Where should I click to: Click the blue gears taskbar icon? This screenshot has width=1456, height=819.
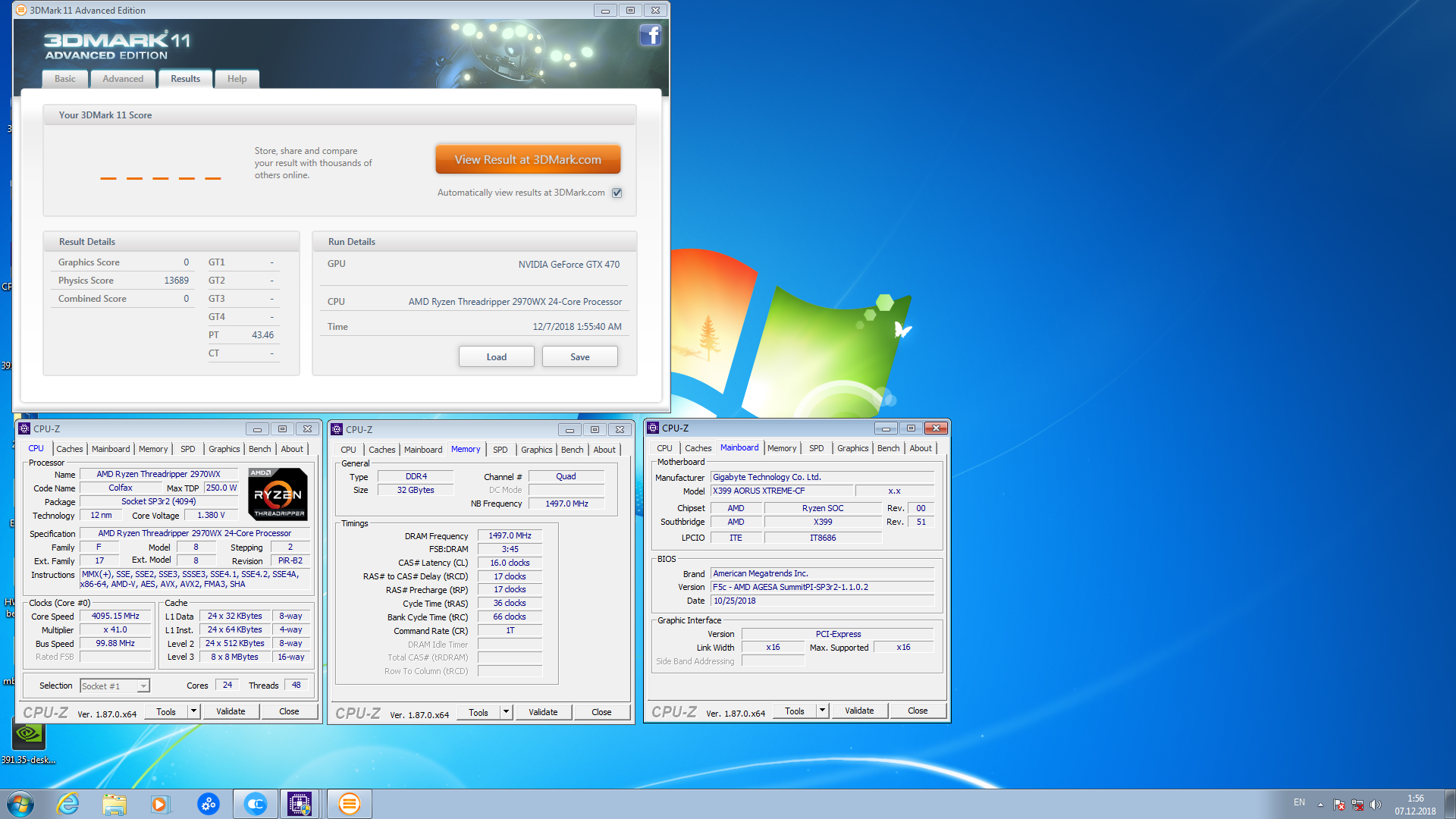coord(208,804)
